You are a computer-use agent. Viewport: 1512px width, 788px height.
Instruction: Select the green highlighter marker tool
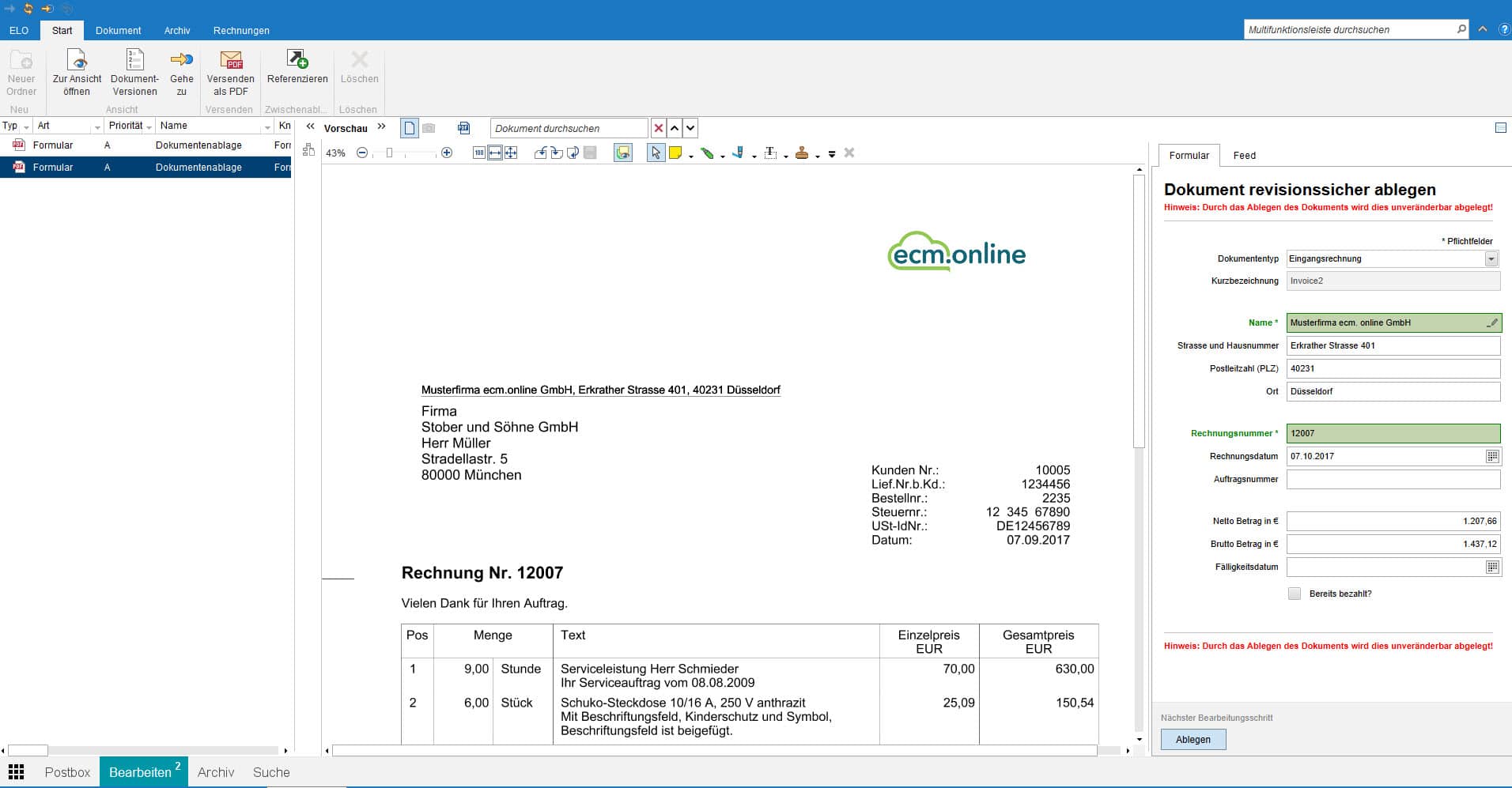707,153
